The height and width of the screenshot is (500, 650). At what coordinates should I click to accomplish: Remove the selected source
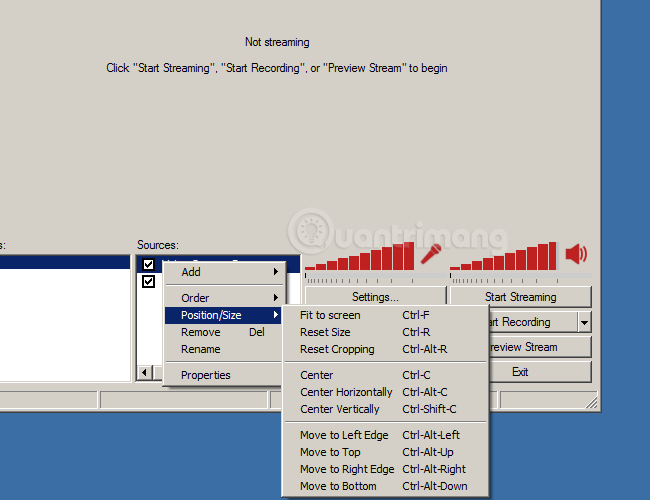point(201,332)
